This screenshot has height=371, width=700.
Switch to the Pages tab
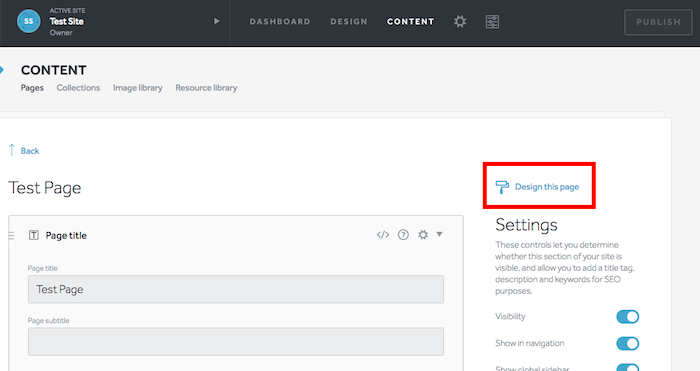click(32, 88)
